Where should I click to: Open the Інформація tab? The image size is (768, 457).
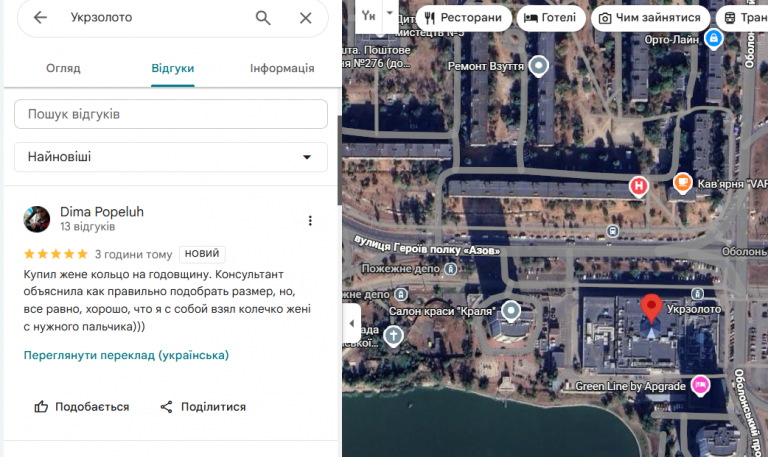pyautogui.click(x=282, y=68)
